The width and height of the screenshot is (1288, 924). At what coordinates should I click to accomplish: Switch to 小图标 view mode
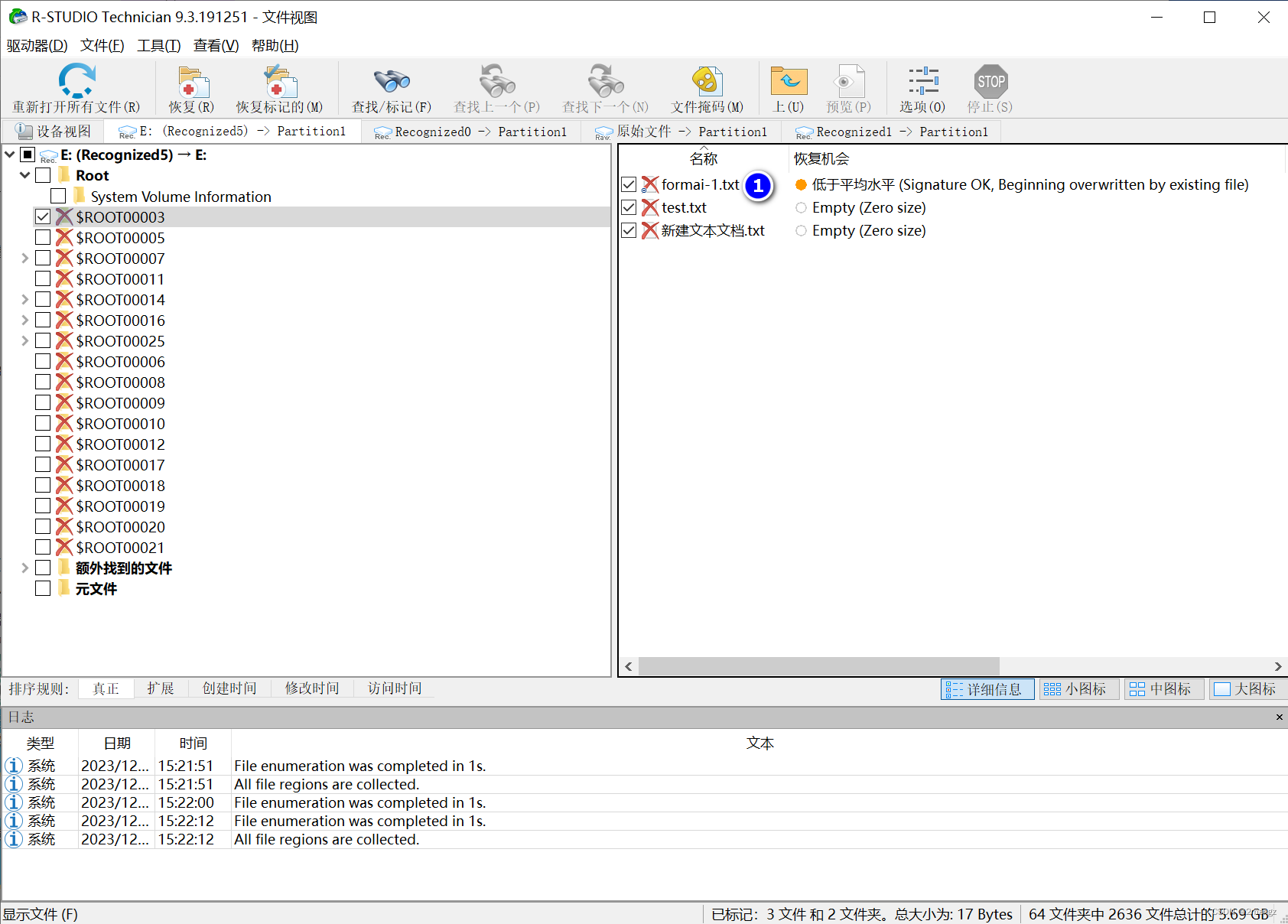pyautogui.click(x=1078, y=689)
